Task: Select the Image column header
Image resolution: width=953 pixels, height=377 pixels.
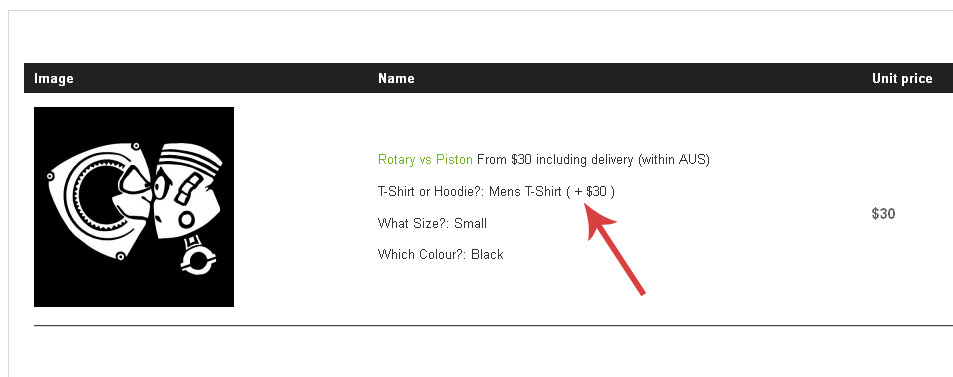Action: click(x=53, y=78)
